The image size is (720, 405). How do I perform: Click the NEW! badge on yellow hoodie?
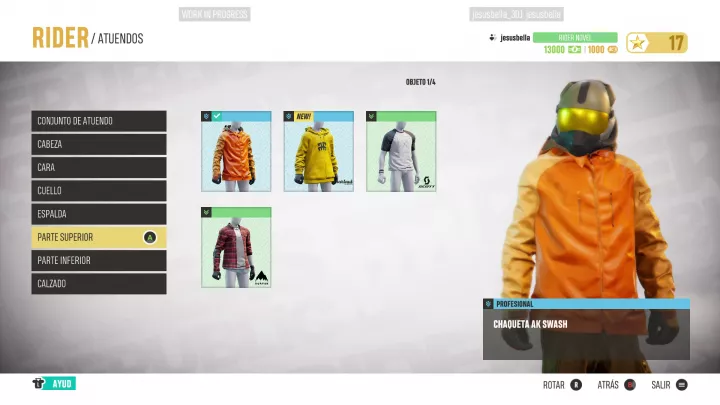tap(303, 116)
